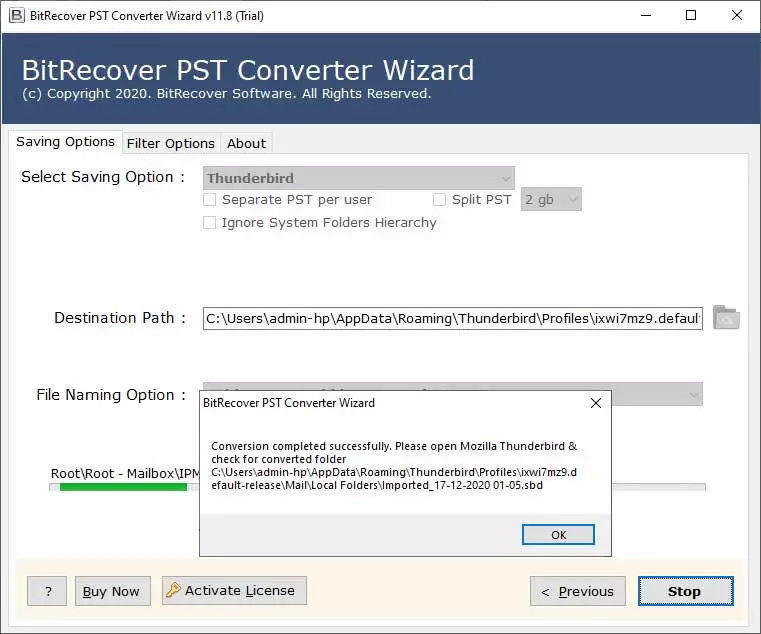Enable Separate PST per user checkbox

(x=210, y=200)
